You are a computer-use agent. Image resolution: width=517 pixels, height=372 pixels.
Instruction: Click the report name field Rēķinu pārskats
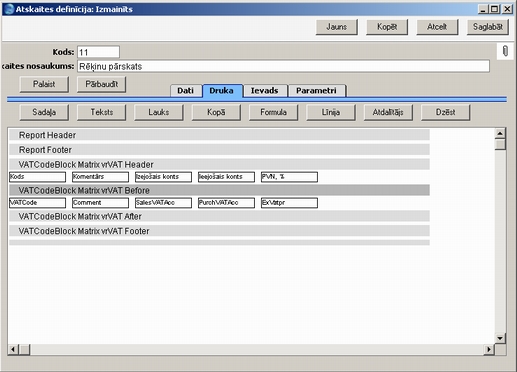pyautogui.click(x=283, y=66)
